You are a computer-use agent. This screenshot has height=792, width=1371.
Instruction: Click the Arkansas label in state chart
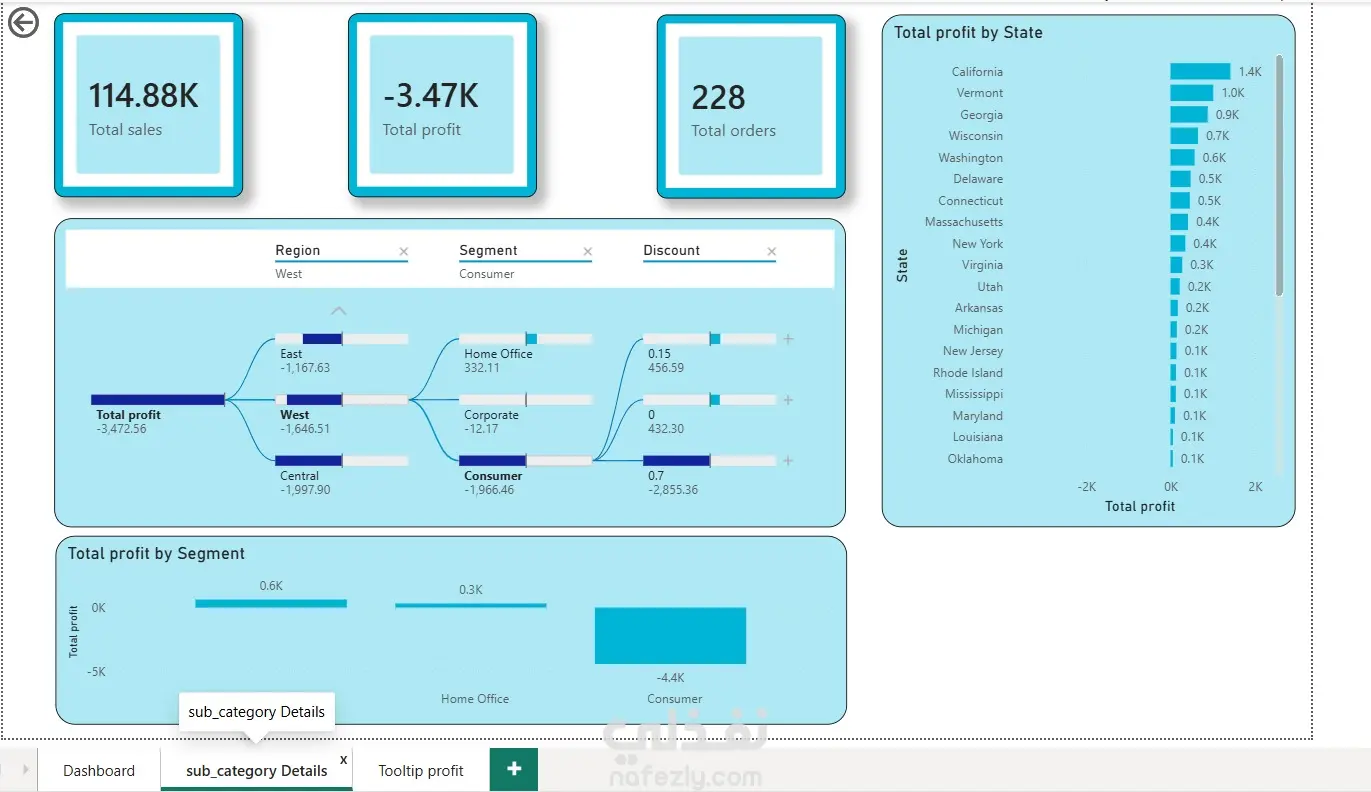[979, 308]
